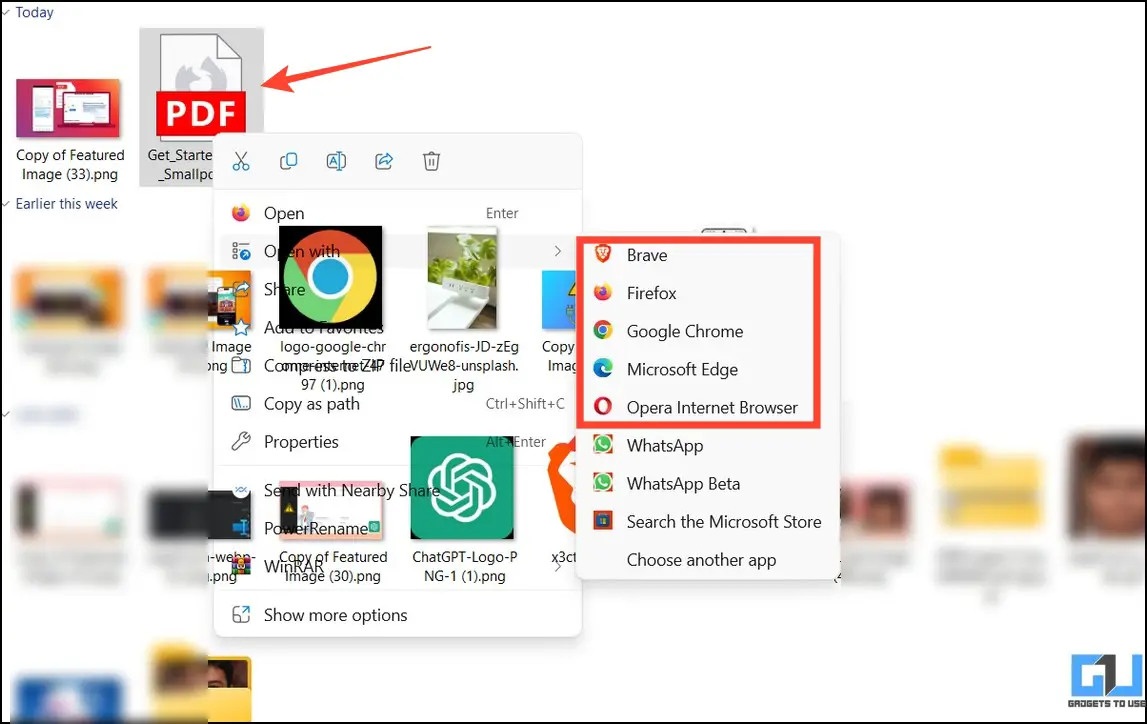Image resolution: width=1147 pixels, height=724 pixels.
Task: Click the Properties wrench icon
Action: [241, 441]
